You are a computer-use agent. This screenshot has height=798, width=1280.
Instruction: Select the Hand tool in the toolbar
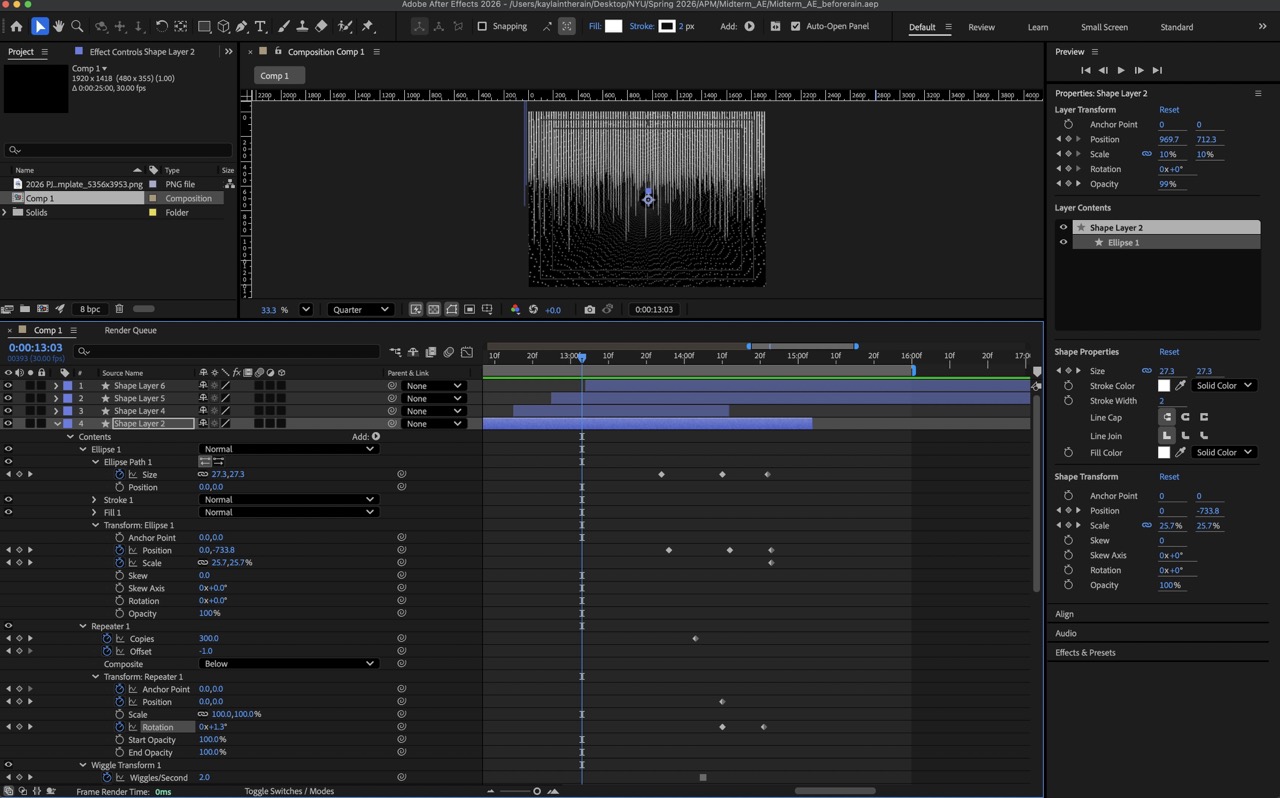[x=58, y=27]
